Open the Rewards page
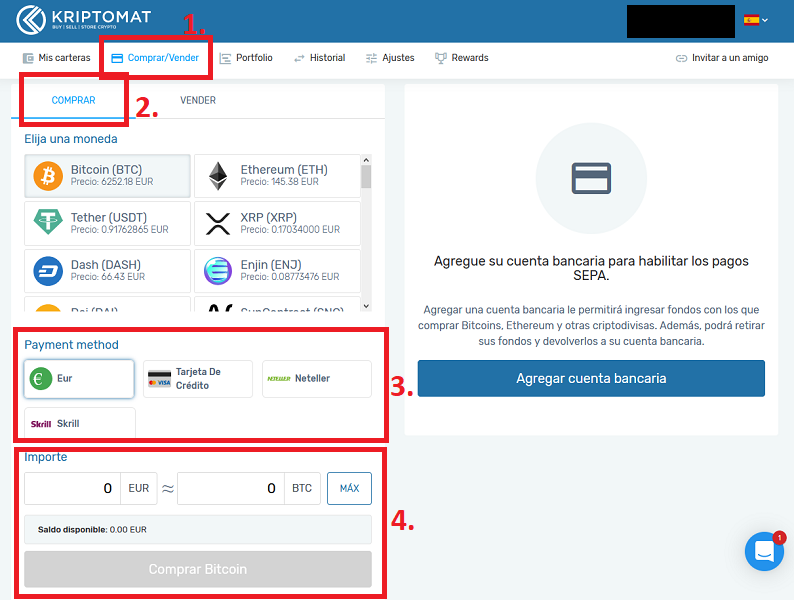Screen dimensions: 794x600 click(461, 58)
